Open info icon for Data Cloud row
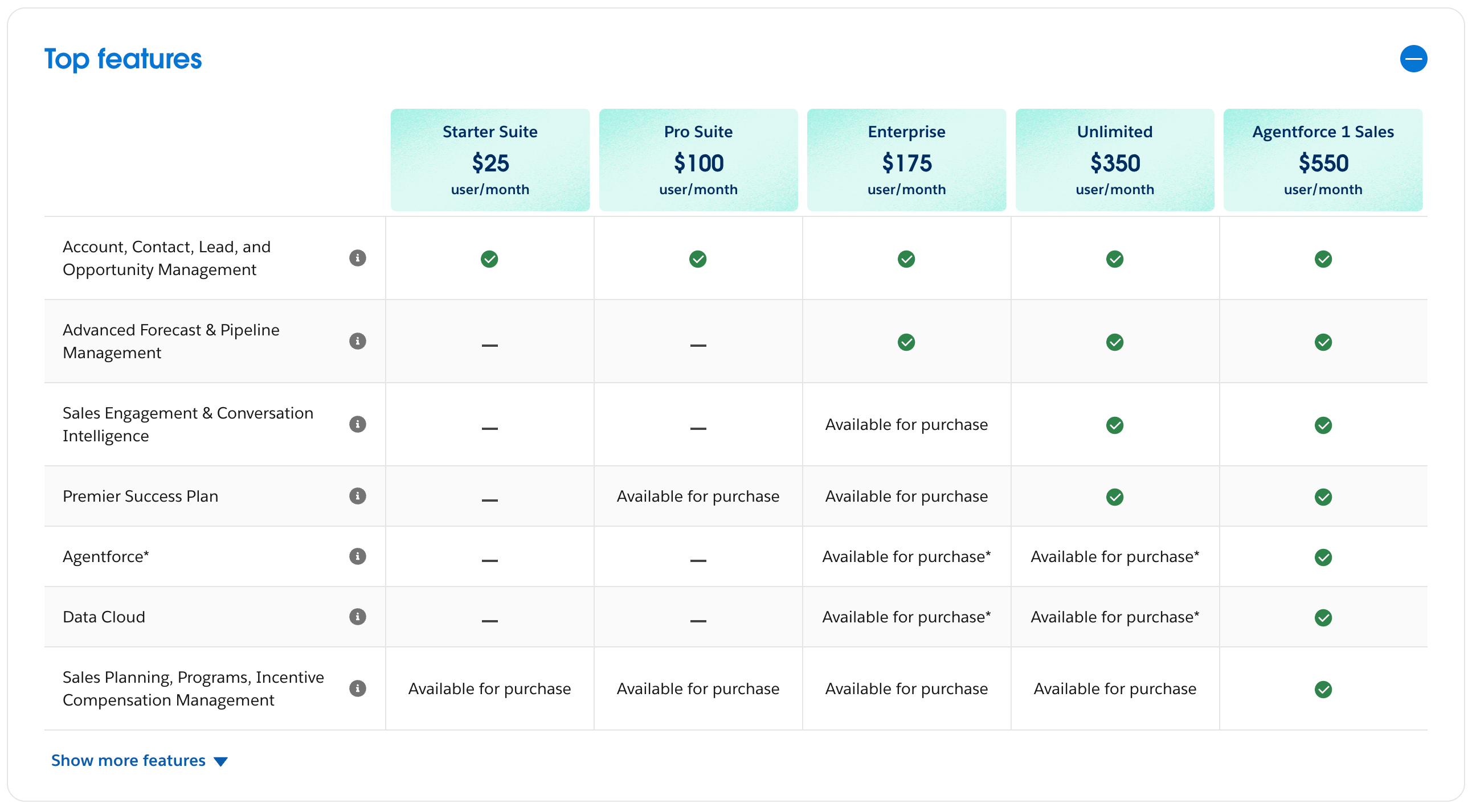The width and height of the screenshot is (1472, 812). [x=358, y=617]
